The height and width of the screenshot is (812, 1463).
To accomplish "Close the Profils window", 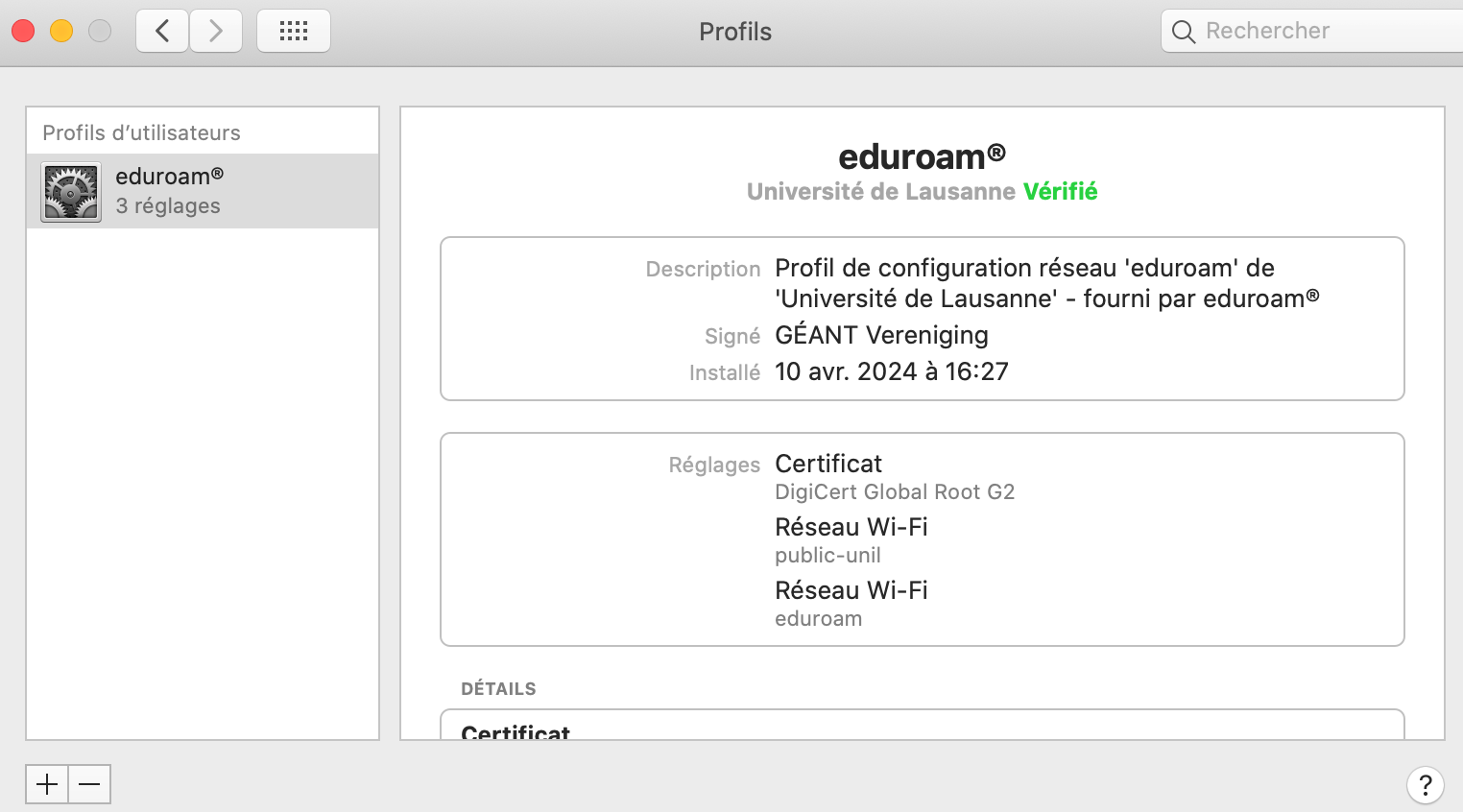I will pyautogui.click(x=23, y=32).
